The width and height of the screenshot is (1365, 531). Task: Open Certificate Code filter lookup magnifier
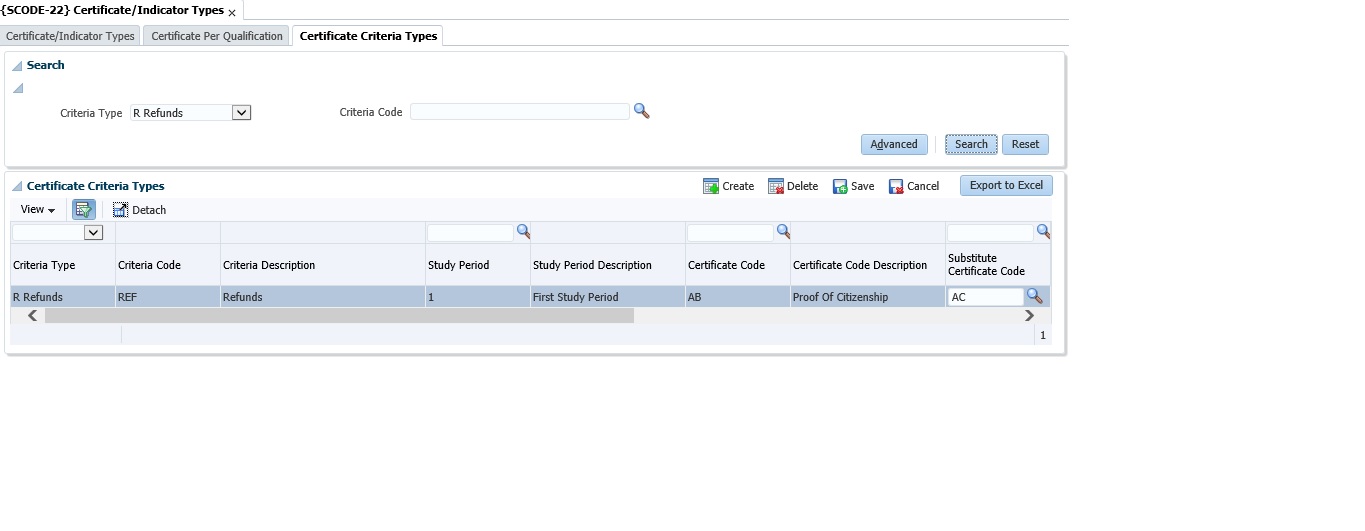783,231
